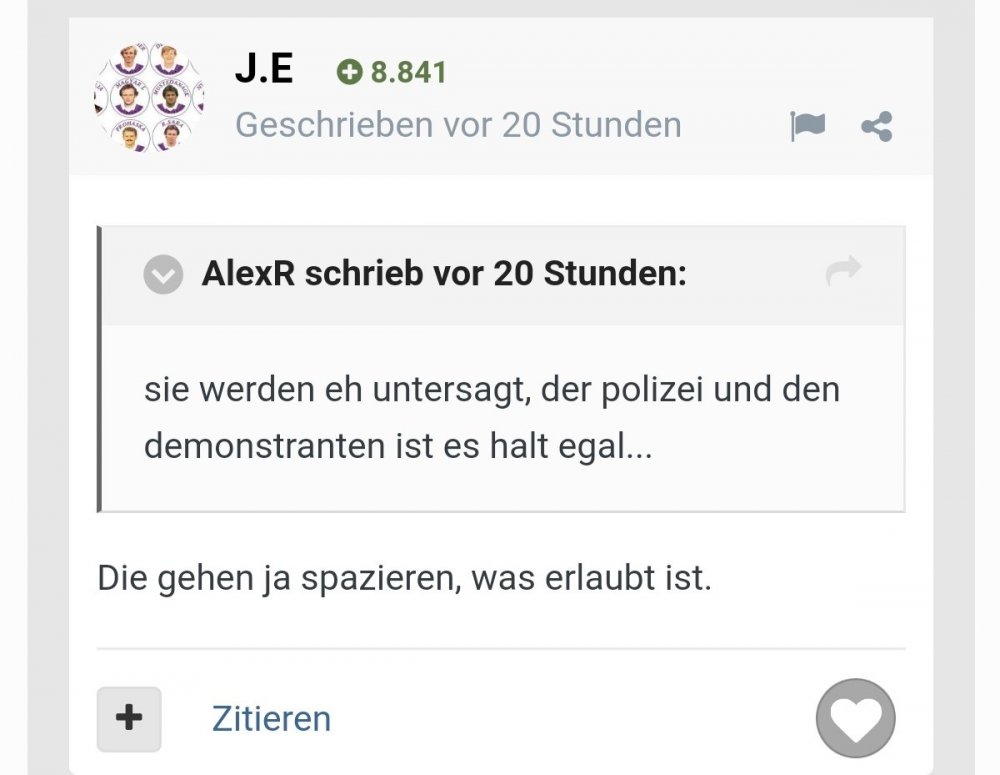Click the quote box's dark left border
Screen dimensions: 1000x775
click(99, 369)
